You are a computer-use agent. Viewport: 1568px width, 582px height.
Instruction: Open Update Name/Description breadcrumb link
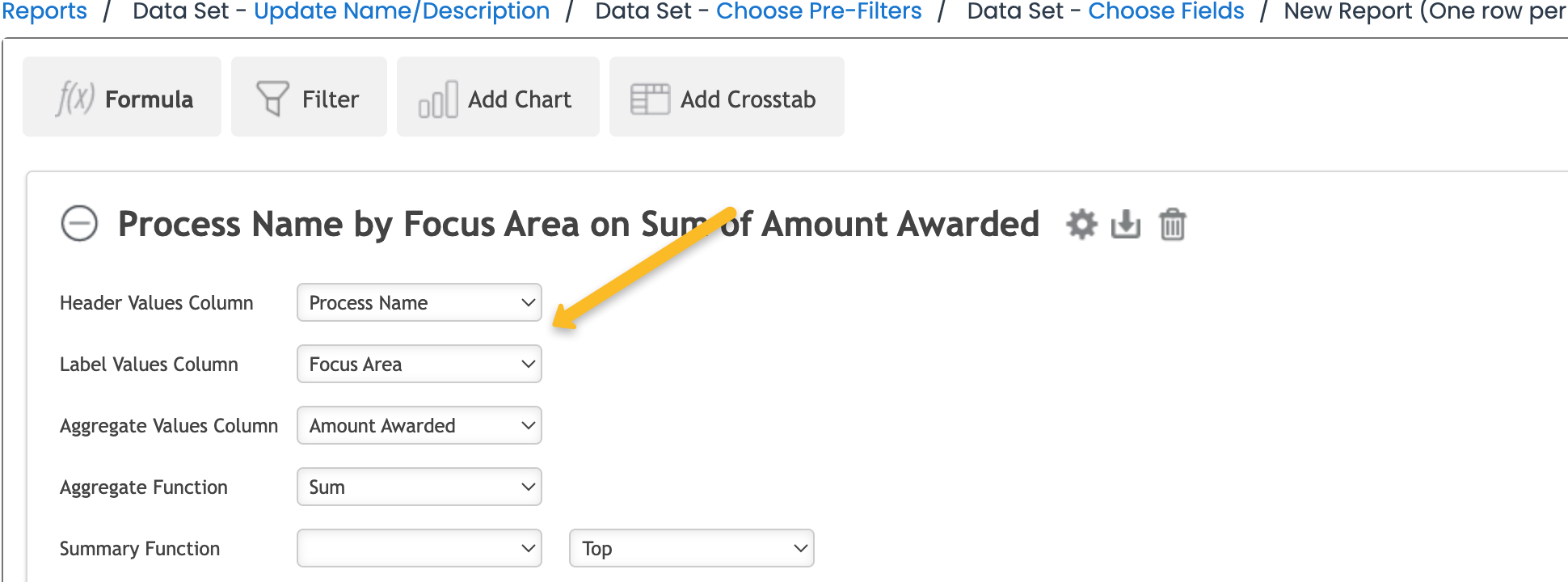(402, 11)
